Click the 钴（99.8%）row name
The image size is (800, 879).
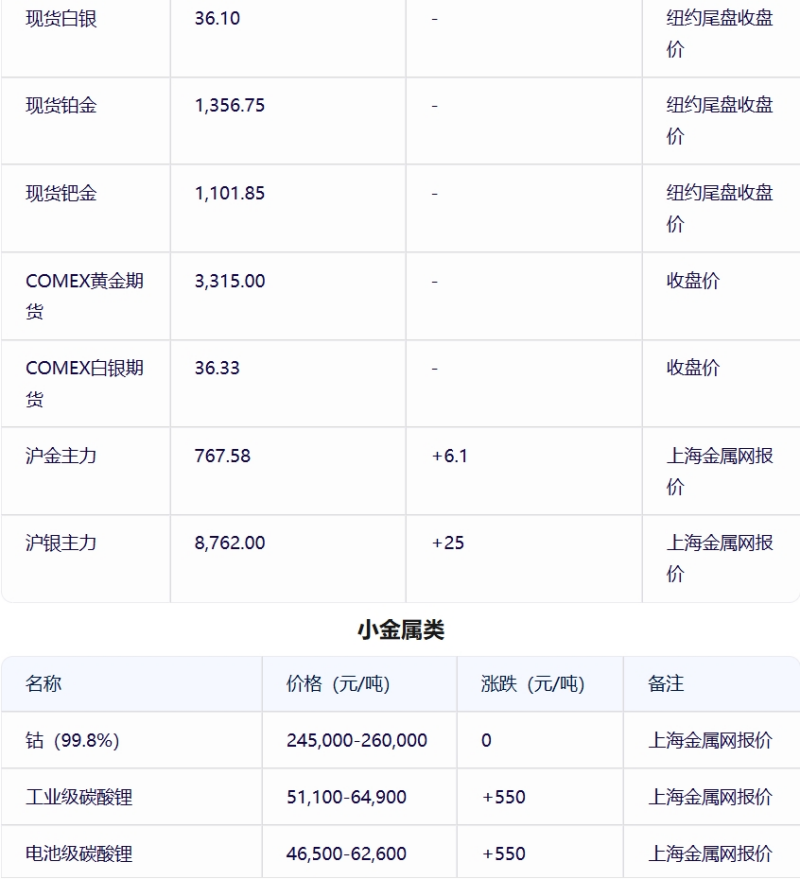(73, 741)
